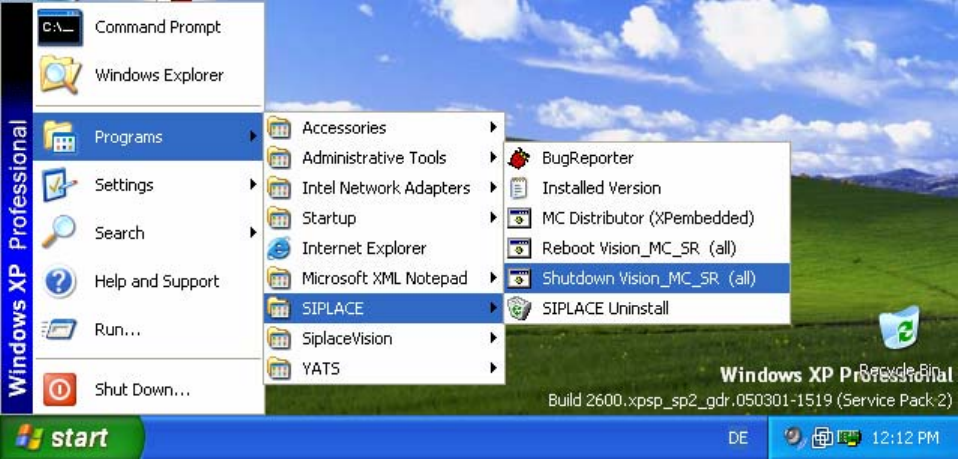
Task: Click the green start button
Action: point(72,438)
